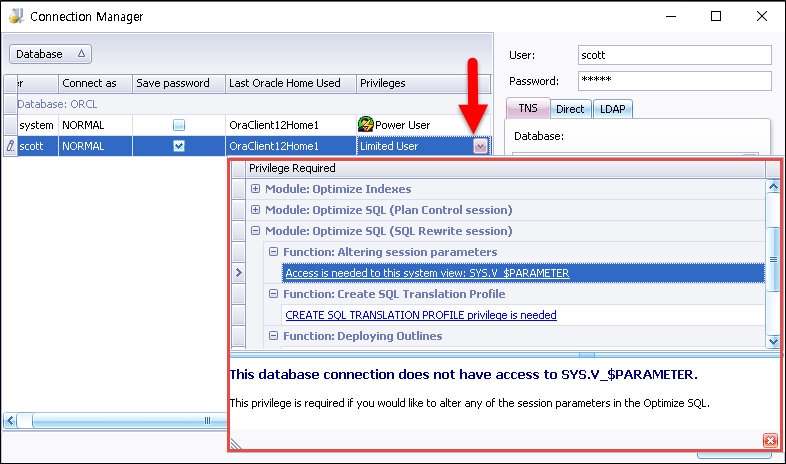Click NORMAL in the scott row
Viewport: 786px width, 464px height.
tap(83, 146)
